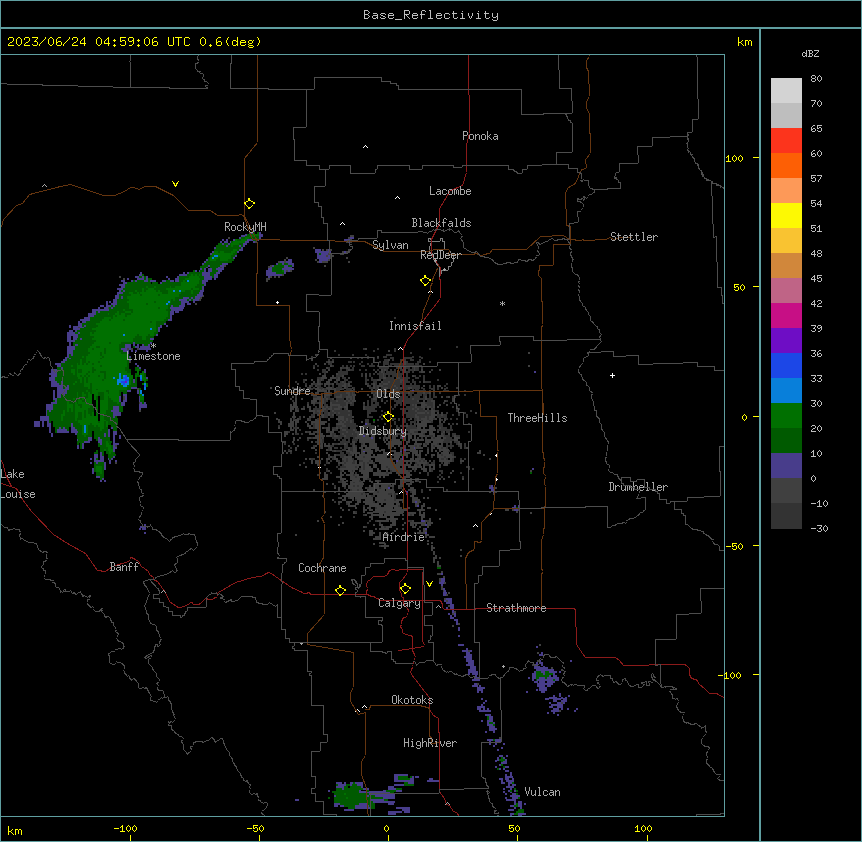Click the Lacombe town label
Viewport: 862px width, 842px height.
450,191
